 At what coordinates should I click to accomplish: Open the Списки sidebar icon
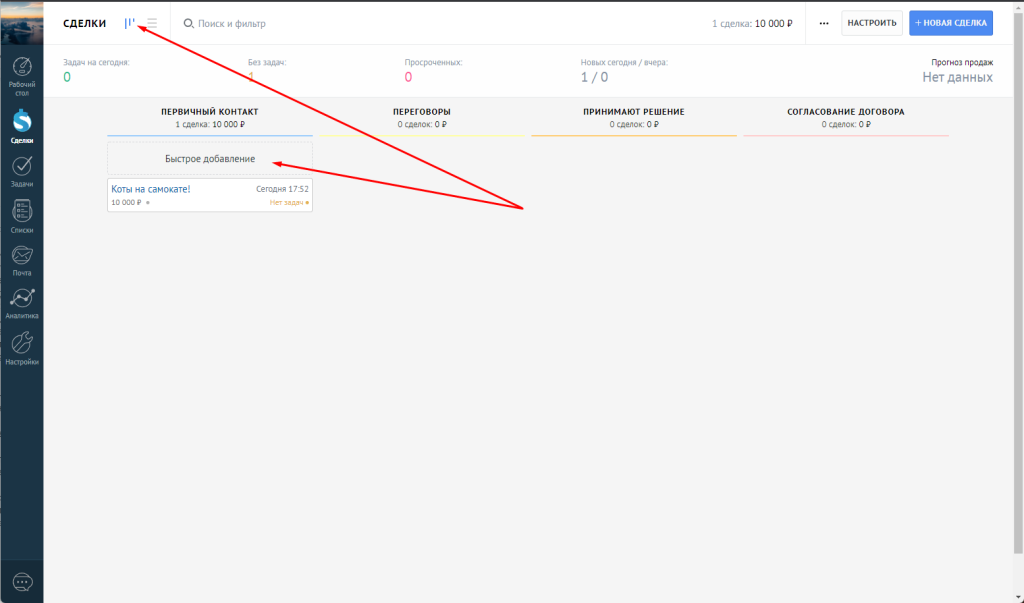coord(21,211)
